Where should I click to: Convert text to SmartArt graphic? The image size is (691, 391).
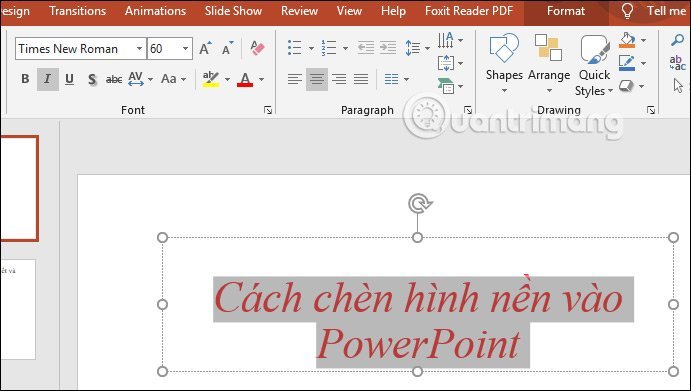450,86
